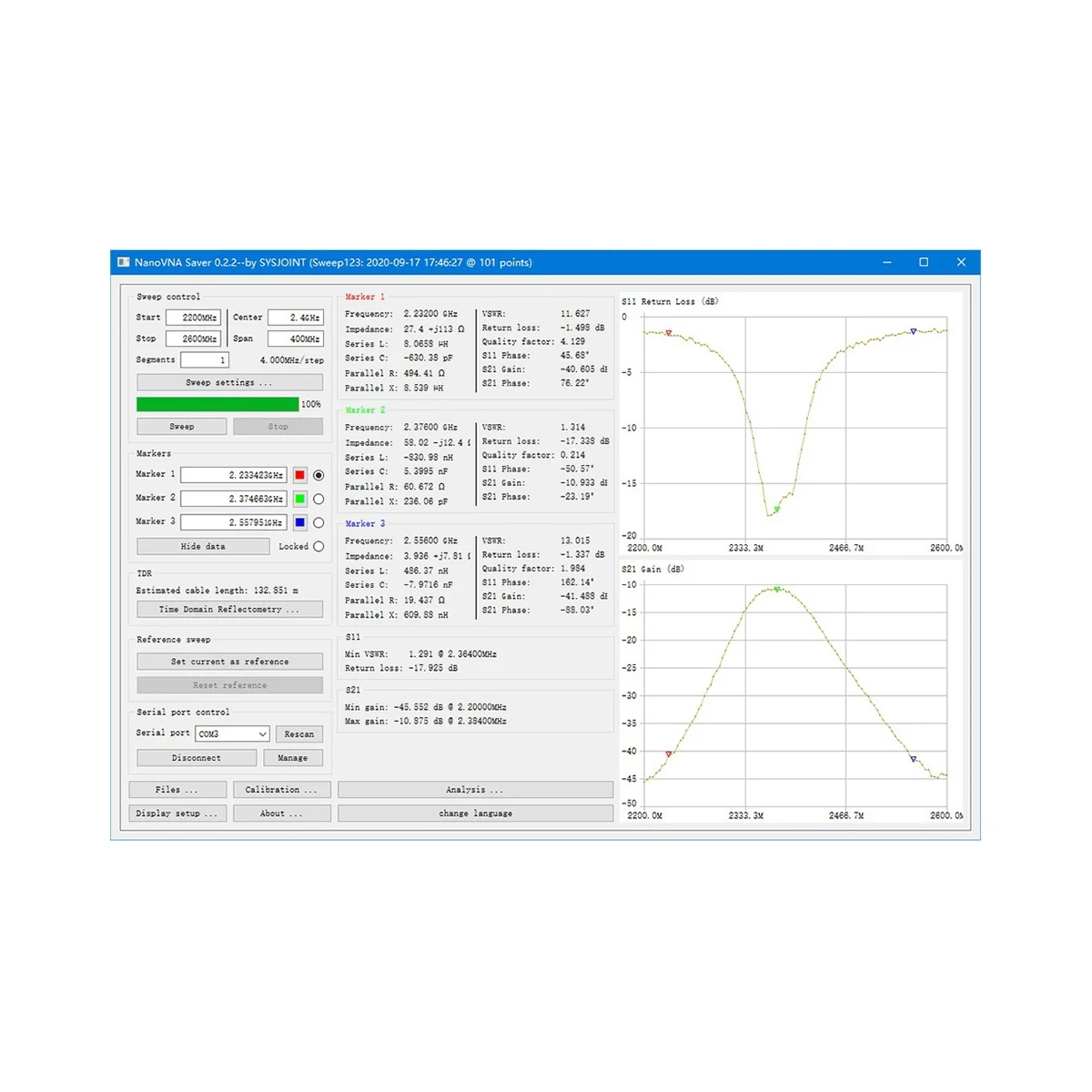Select the Marker 1 radio button
Viewport: 1092px width, 1092px height.
(318, 475)
